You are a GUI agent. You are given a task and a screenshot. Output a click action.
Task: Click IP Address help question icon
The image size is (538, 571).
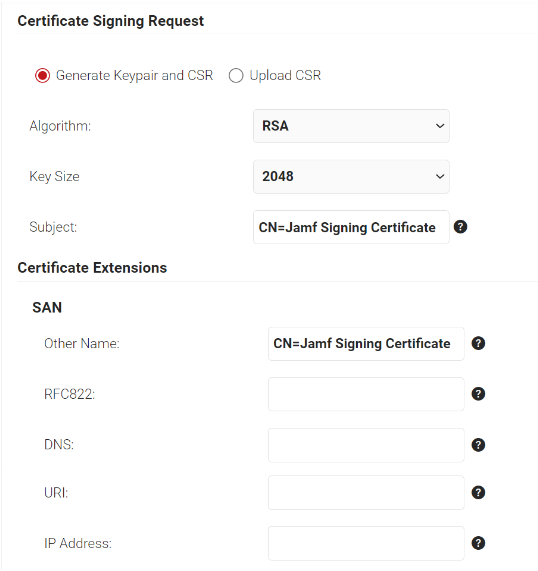478,543
